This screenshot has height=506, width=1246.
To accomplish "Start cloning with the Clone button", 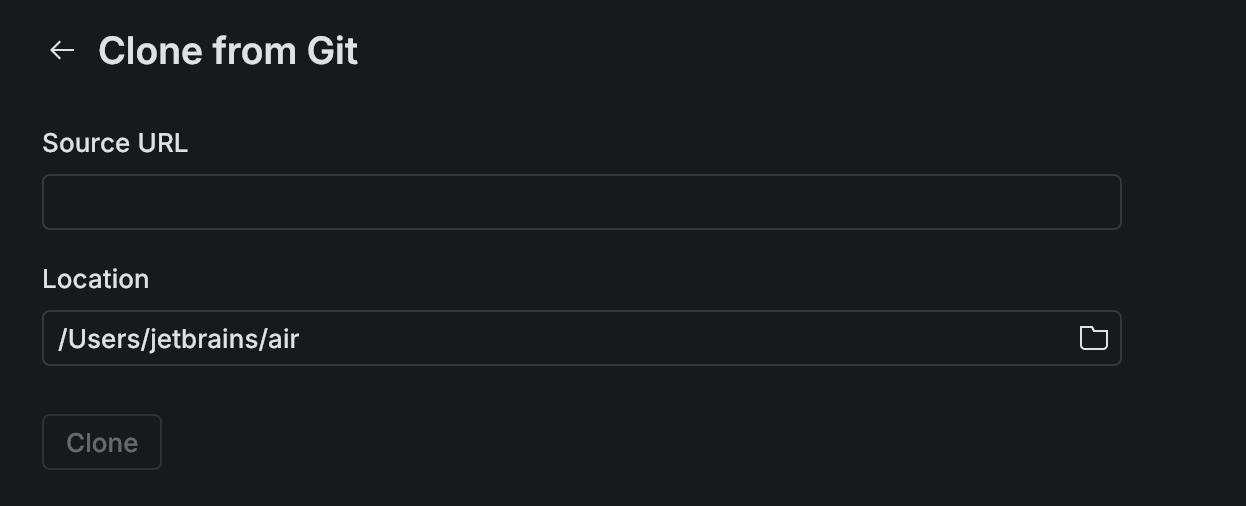I will click(102, 442).
